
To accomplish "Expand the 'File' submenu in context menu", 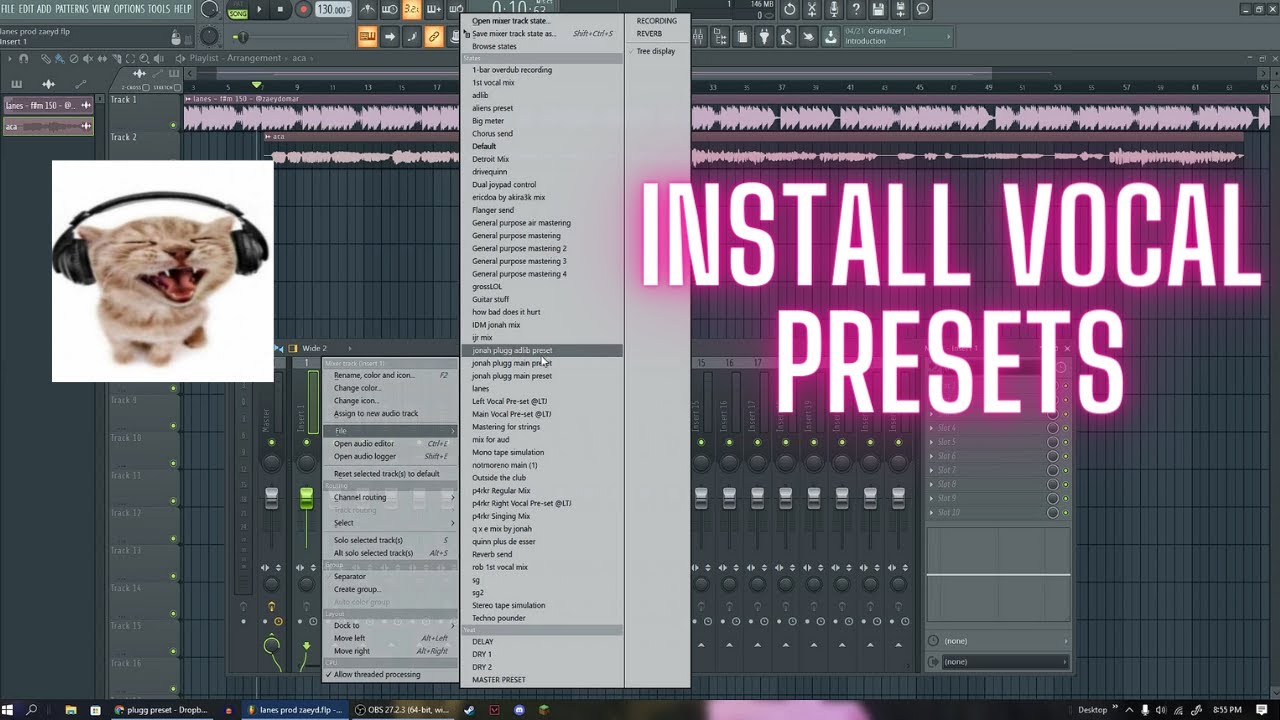I will (389, 431).
